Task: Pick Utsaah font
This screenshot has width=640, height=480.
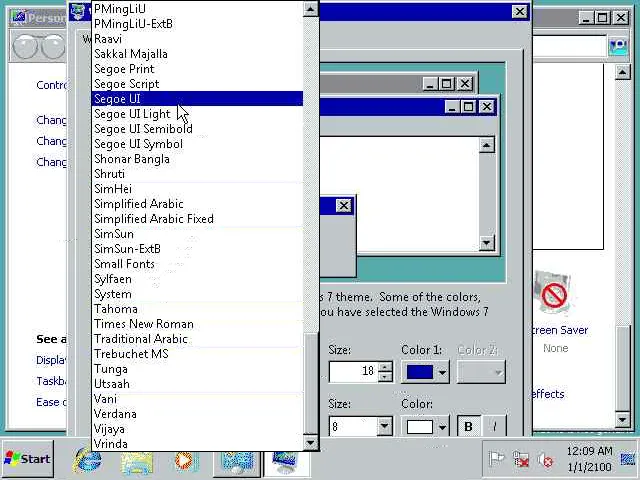Action: click(198, 384)
